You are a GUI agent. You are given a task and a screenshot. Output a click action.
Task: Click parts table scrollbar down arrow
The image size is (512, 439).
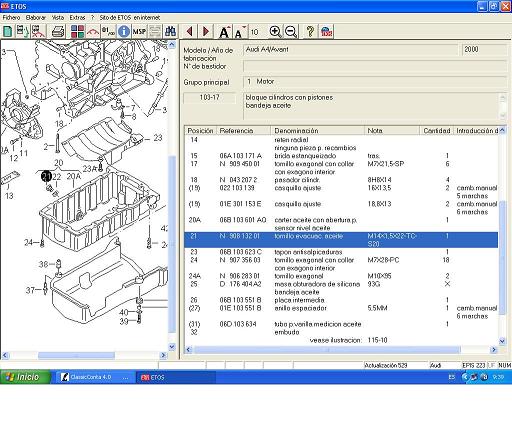click(502, 341)
